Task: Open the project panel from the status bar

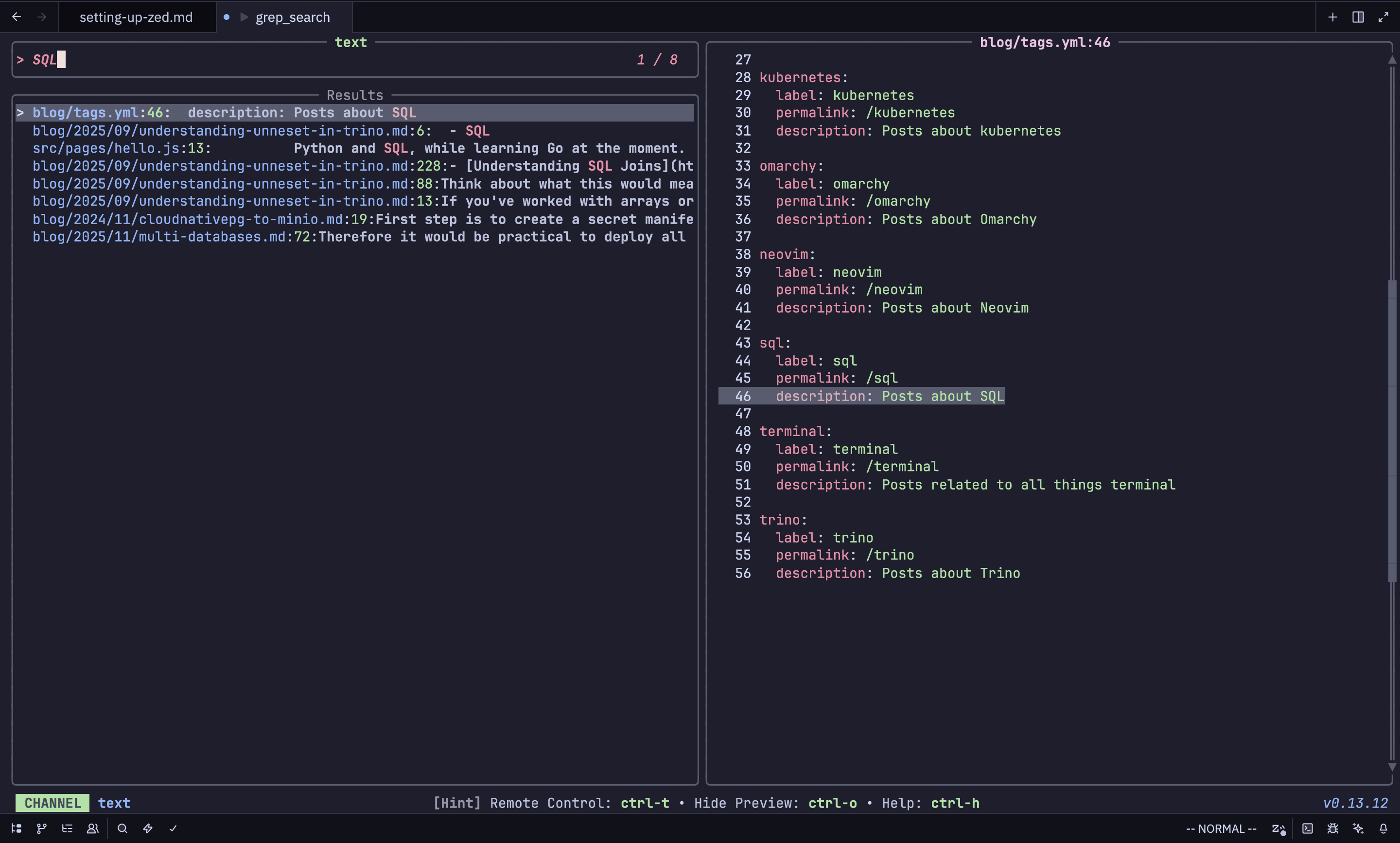Action: pyautogui.click(x=16, y=828)
